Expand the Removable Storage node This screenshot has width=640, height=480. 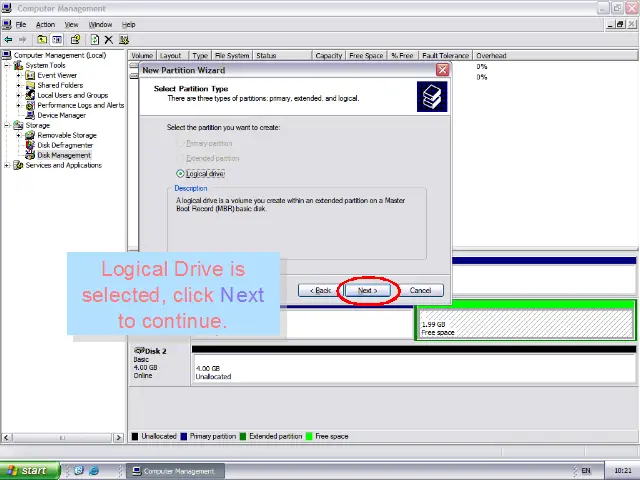coord(18,135)
